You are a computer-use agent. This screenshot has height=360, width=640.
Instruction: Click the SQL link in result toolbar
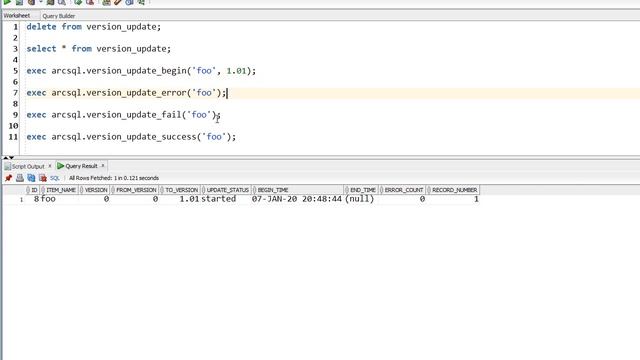click(x=55, y=178)
